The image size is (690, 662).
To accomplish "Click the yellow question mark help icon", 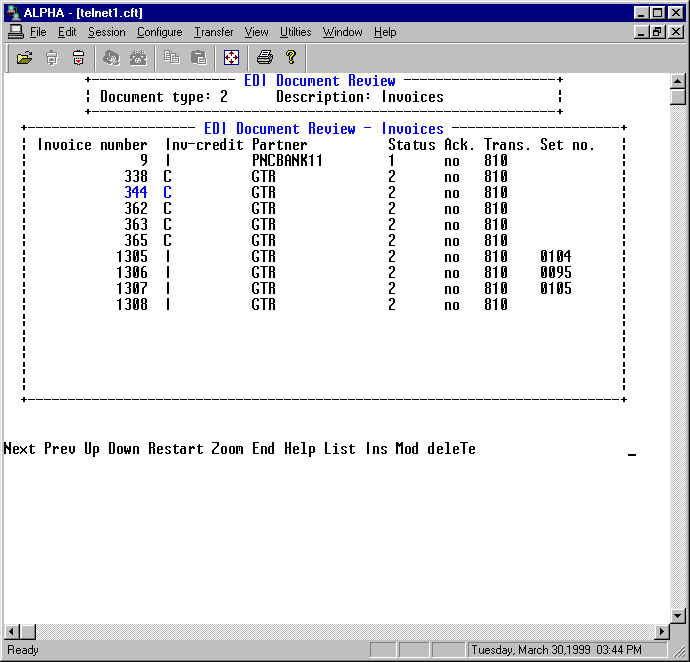I will tap(290, 58).
